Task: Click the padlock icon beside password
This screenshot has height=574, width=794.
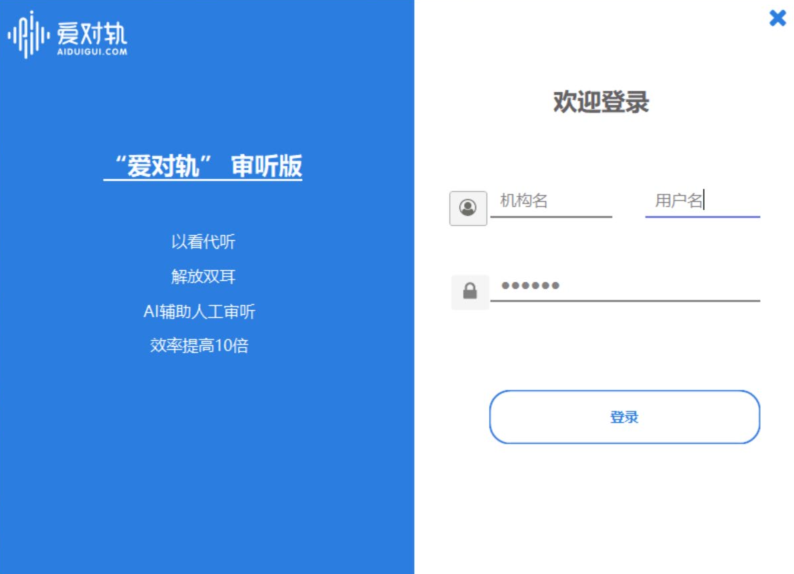Action: (x=470, y=292)
